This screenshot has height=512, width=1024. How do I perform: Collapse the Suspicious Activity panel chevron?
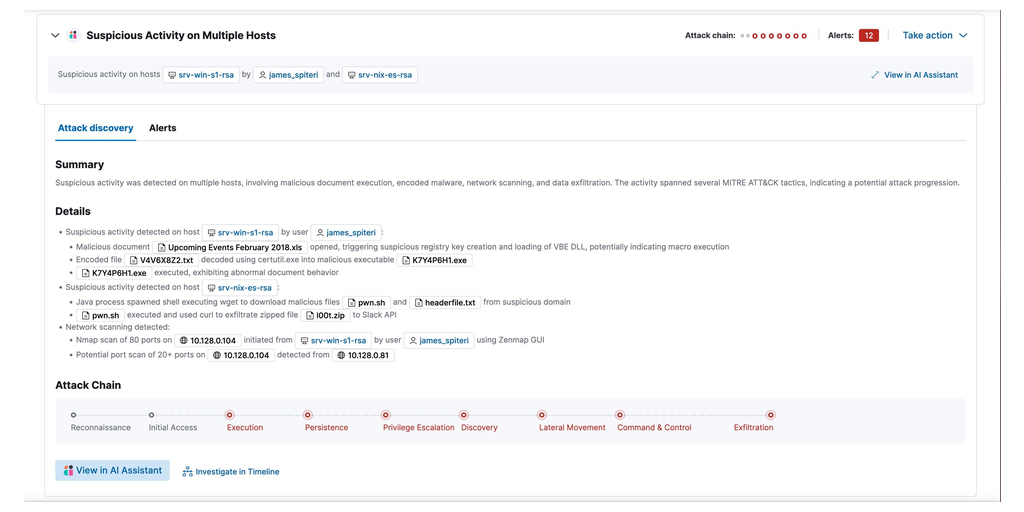pyautogui.click(x=55, y=36)
